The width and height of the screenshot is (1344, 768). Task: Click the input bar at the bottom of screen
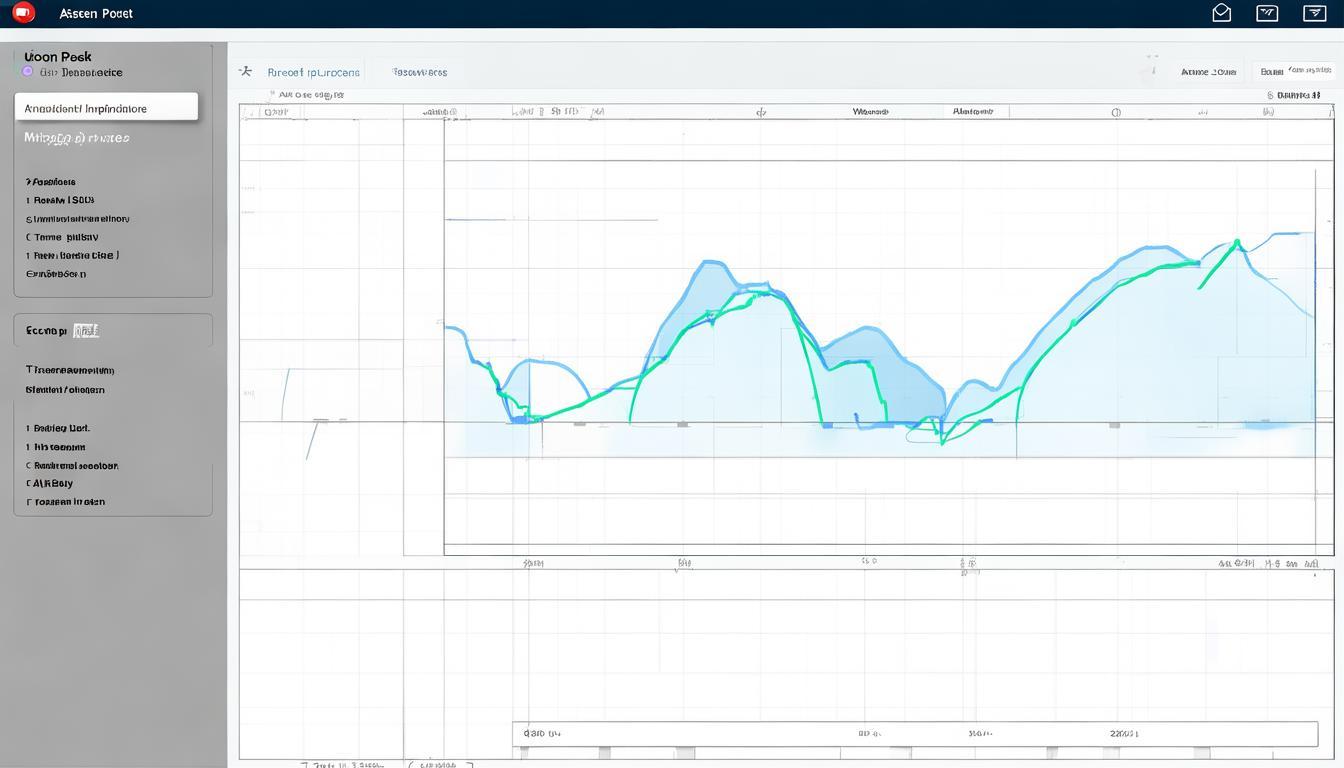[915, 734]
